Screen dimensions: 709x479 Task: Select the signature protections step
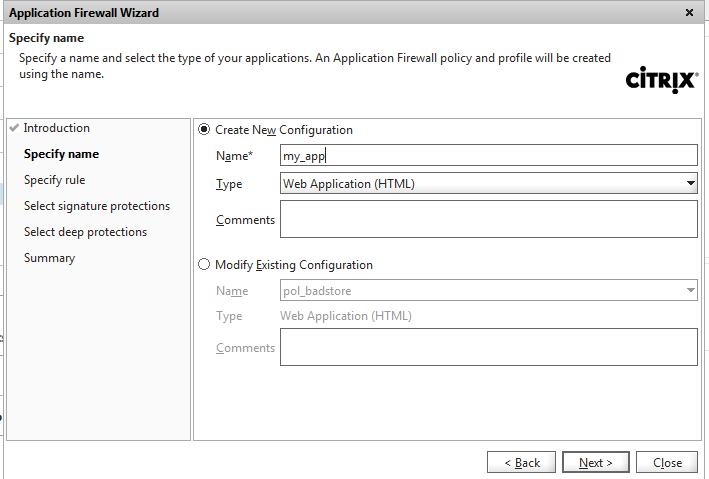click(96, 206)
